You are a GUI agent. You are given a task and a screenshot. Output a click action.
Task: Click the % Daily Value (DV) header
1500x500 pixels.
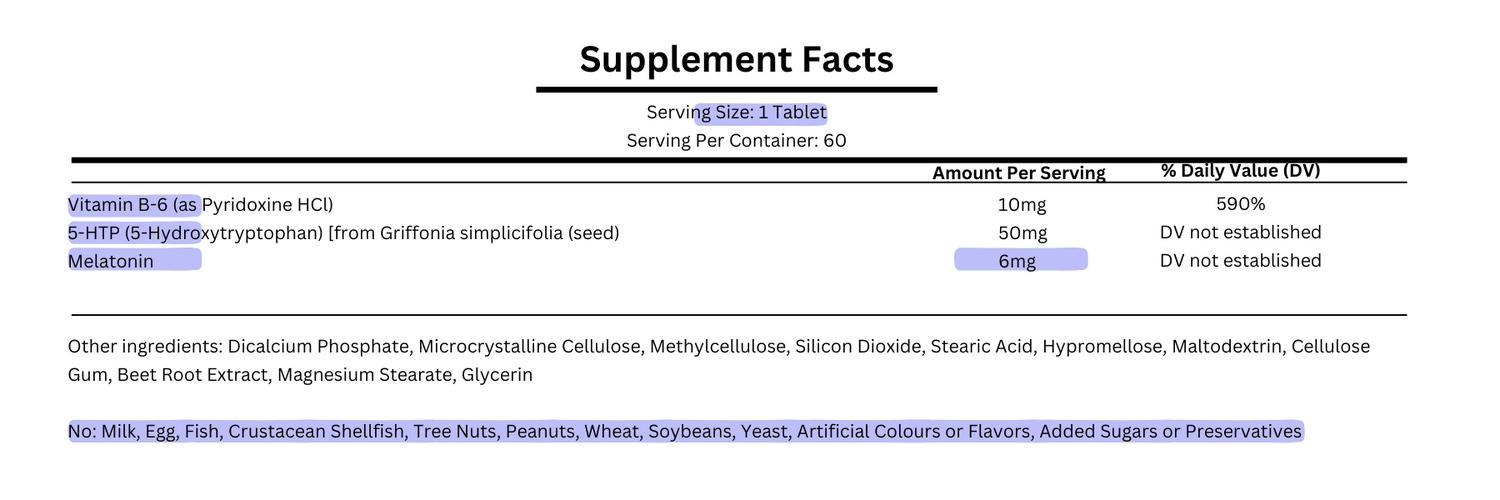point(1240,171)
